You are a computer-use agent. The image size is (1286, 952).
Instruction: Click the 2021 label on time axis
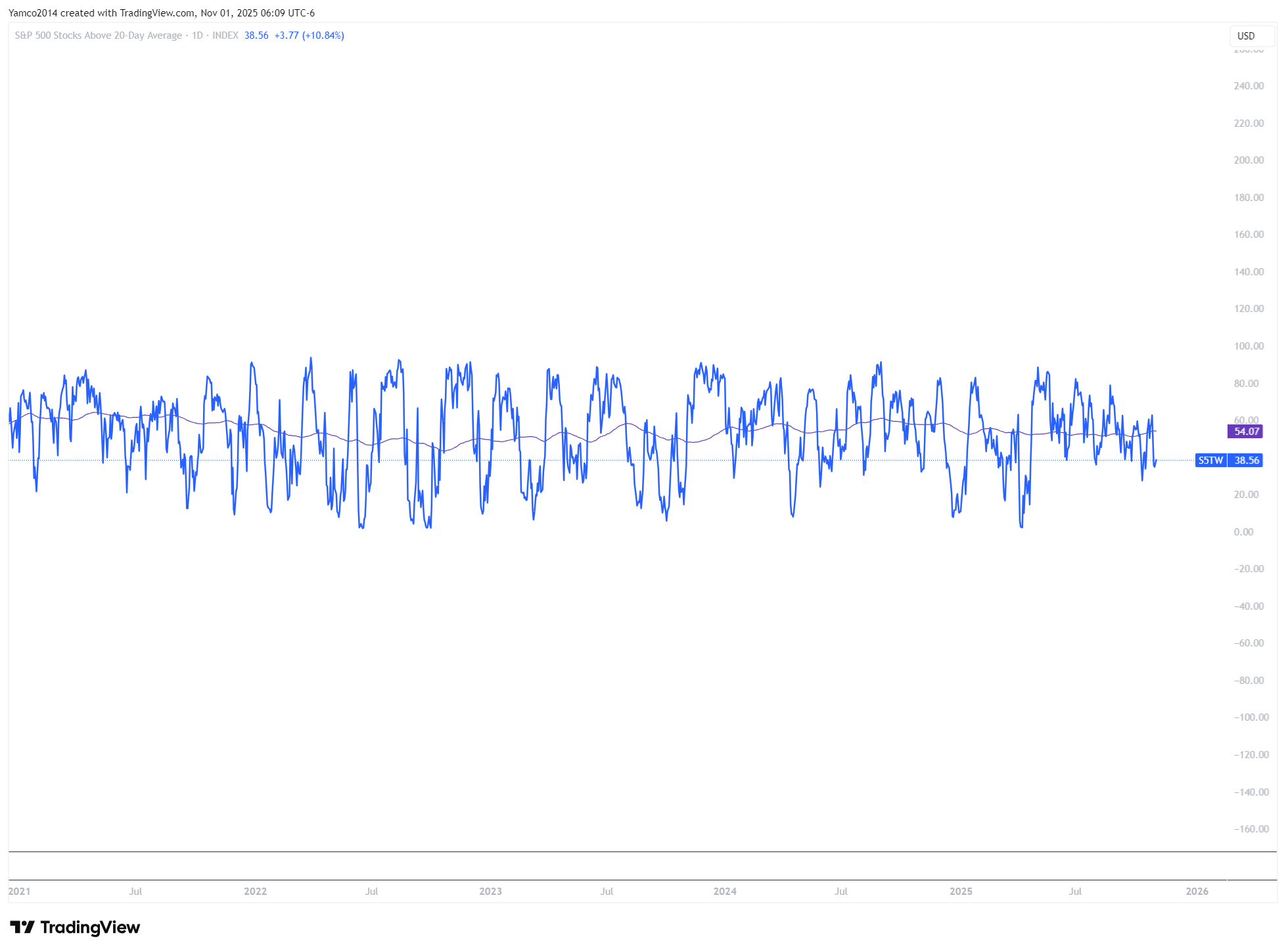coord(19,891)
